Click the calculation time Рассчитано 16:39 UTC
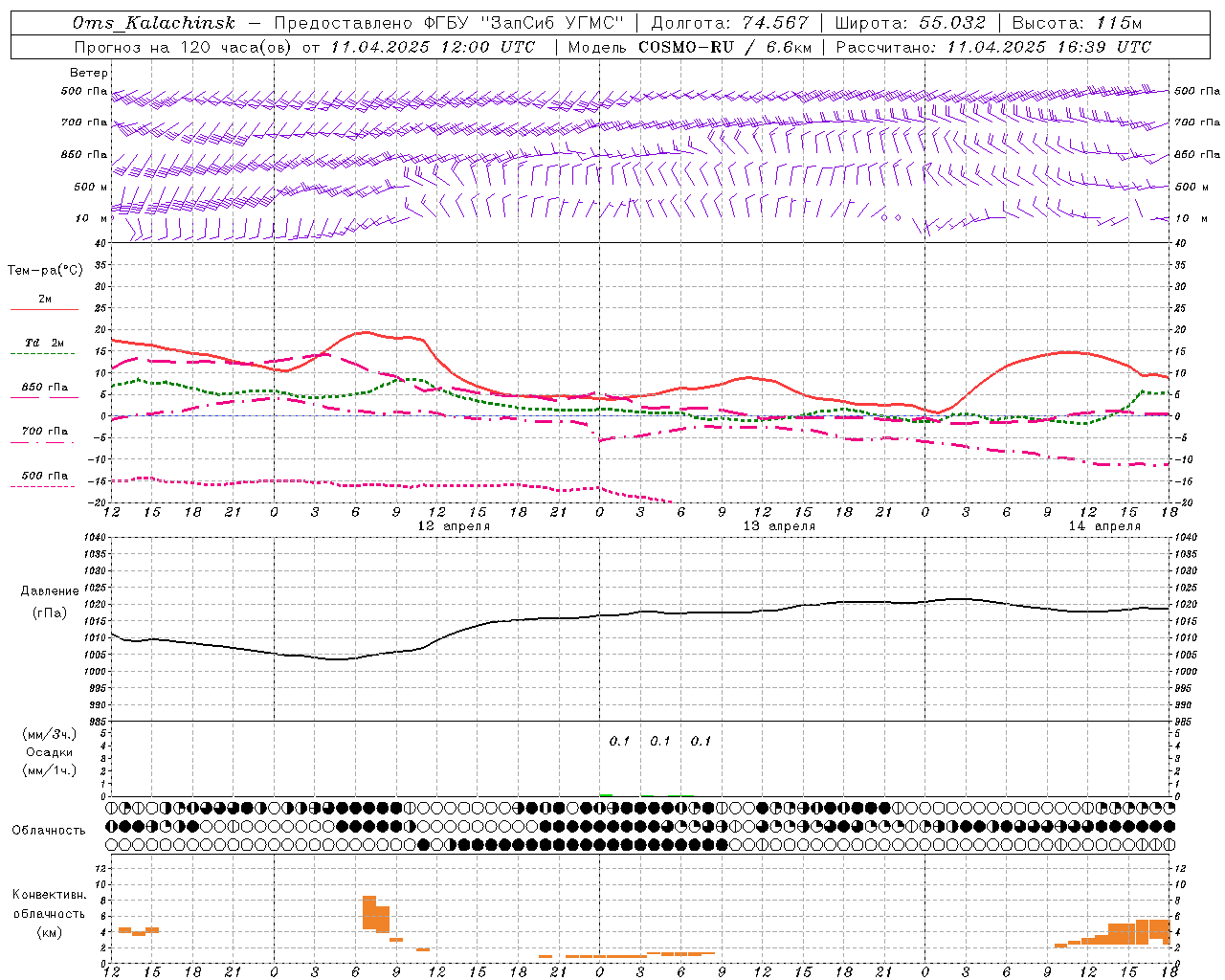Viewport: 1225px width, 980px height. coord(993,47)
